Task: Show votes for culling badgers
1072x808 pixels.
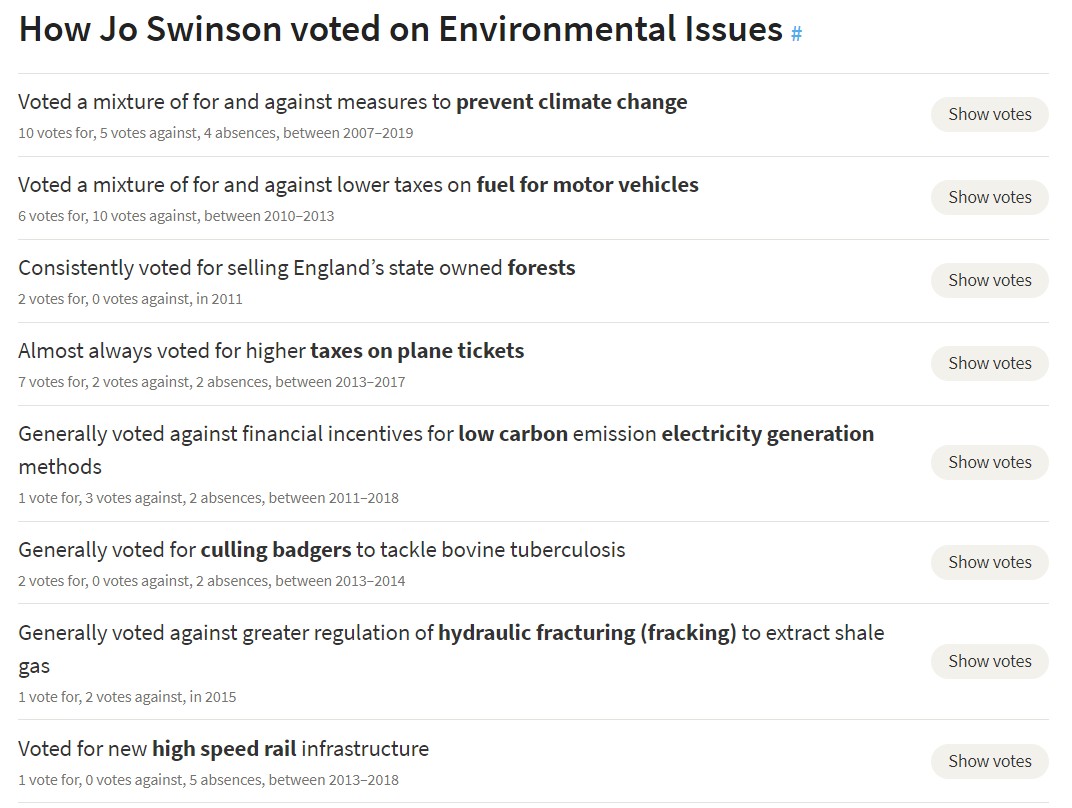Action: point(989,563)
